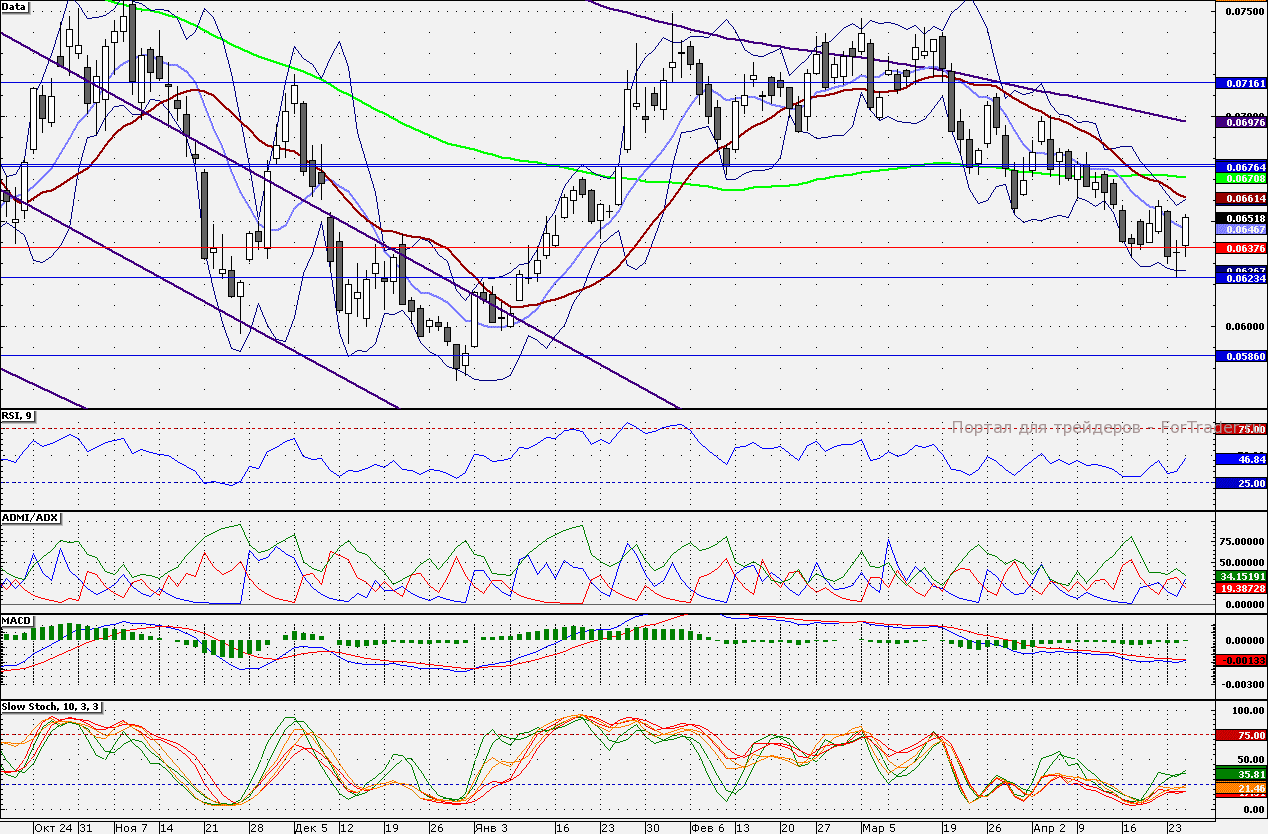Click the ForTrader portal watermark text
Viewport: 1268px width, 834px height.
click(x=1080, y=428)
